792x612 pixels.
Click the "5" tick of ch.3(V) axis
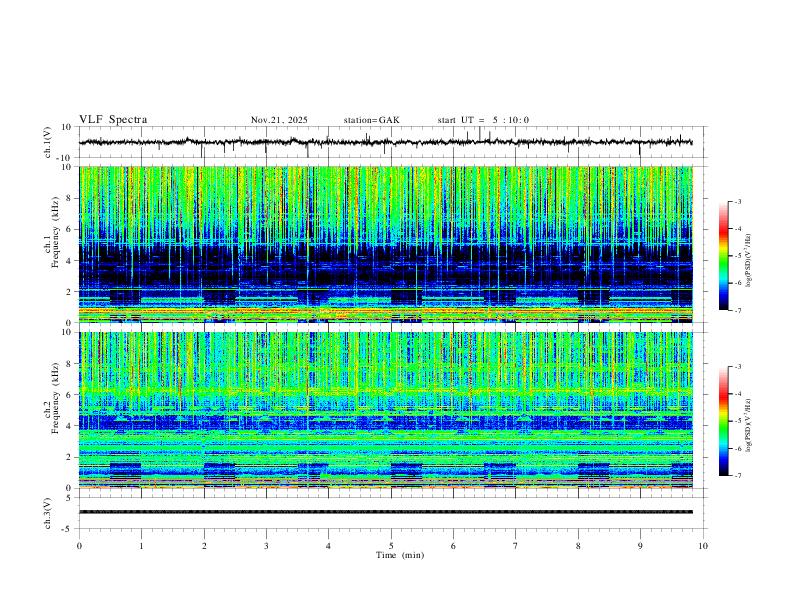click(69, 498)
